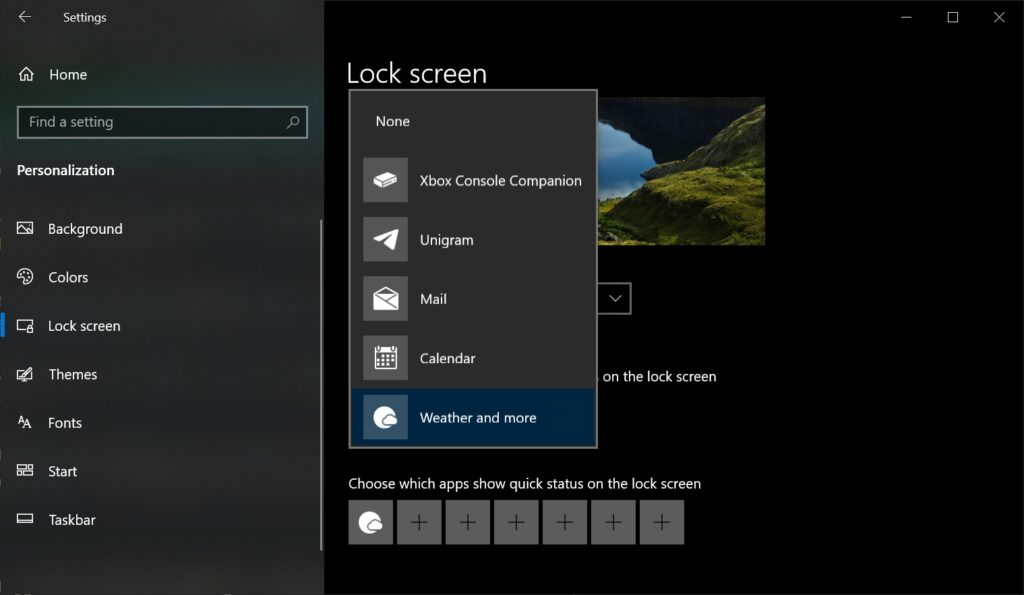Image resolution: width=1024 pixels, height=595 pixels.
Task: Select the Start icon in sidebar
Action: tap(24, 471)
